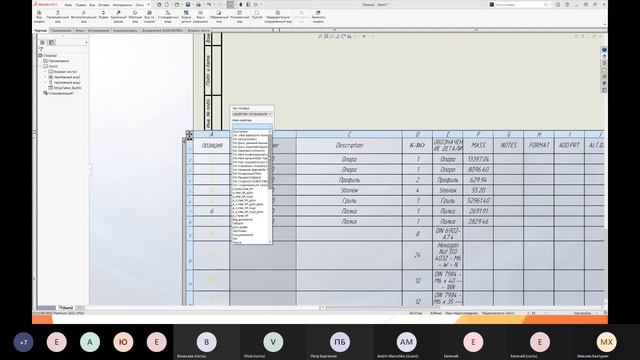Select column header F of the table
Viewport: 640px width, 360px height.
478,134
